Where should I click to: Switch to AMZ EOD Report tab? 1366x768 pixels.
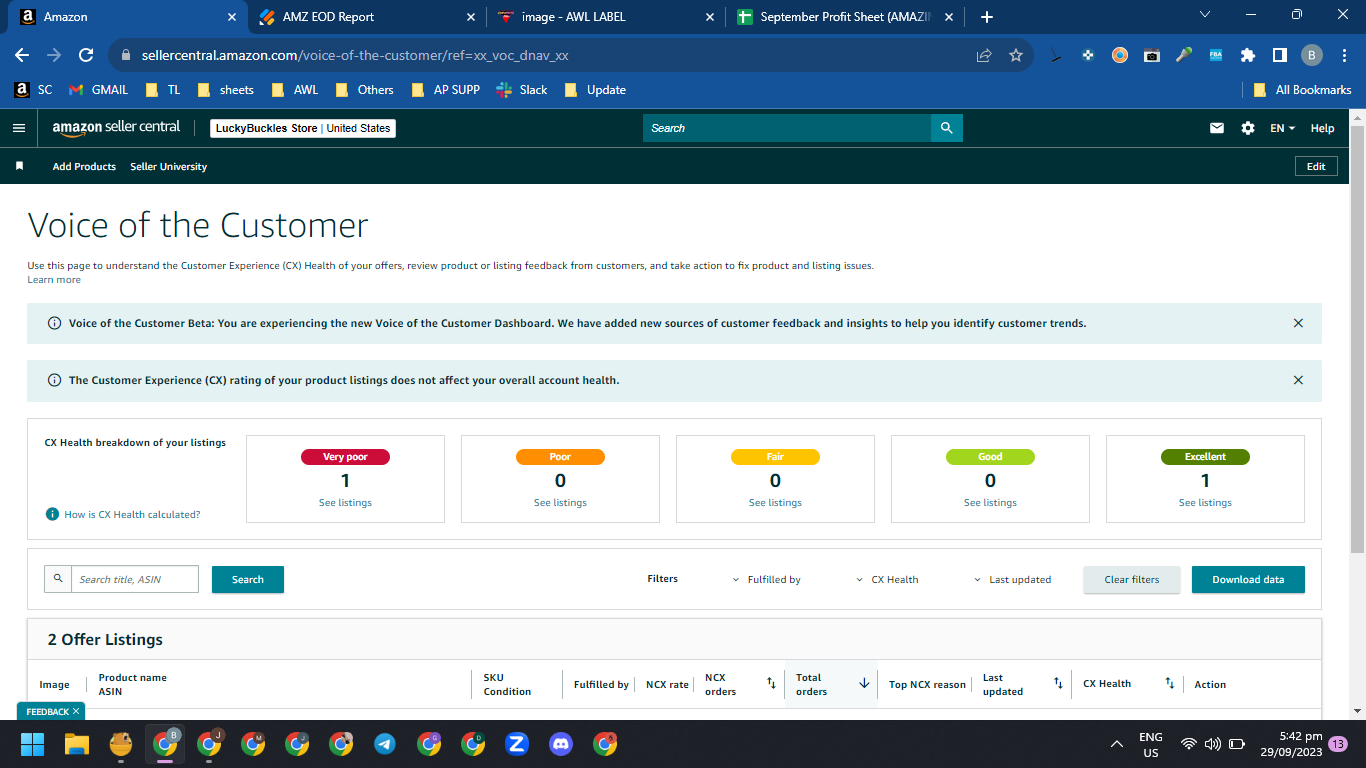(365, 17)
